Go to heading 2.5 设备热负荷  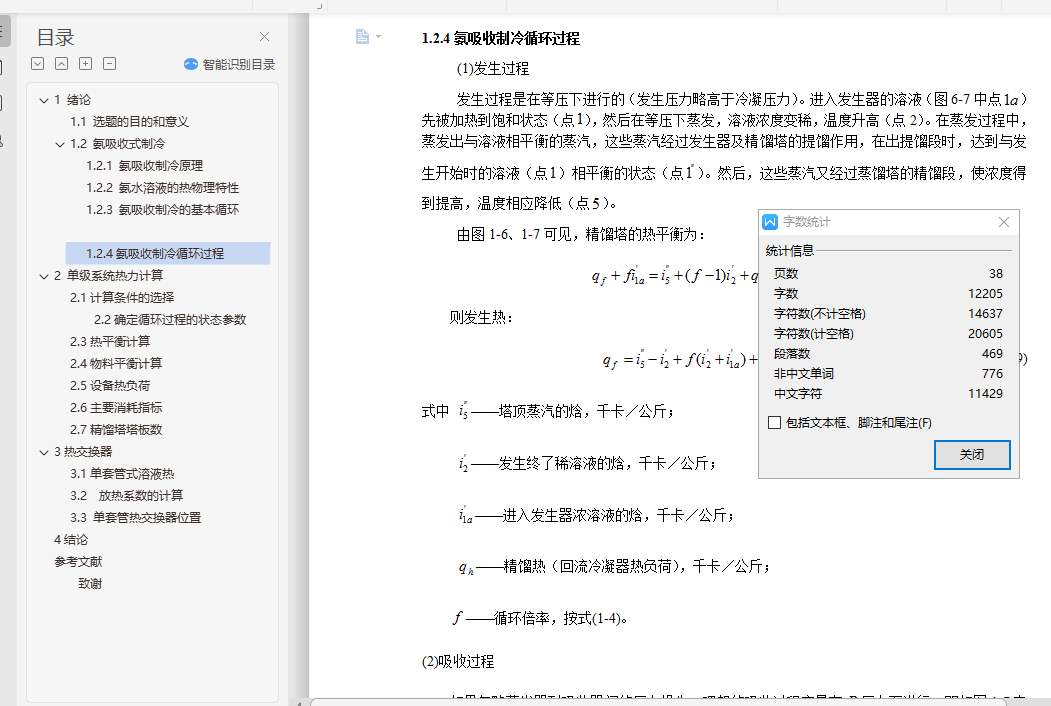click(x=110, y=386)
